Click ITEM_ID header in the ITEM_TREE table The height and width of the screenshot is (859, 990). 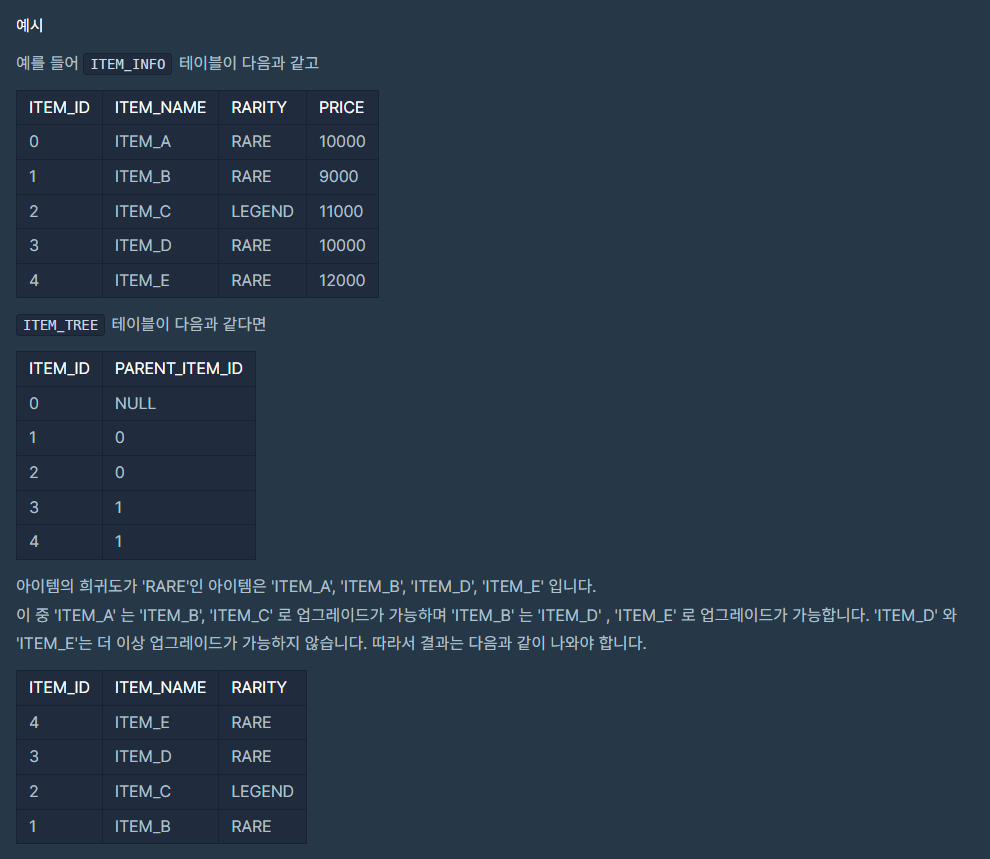click(x=59, y=369)
